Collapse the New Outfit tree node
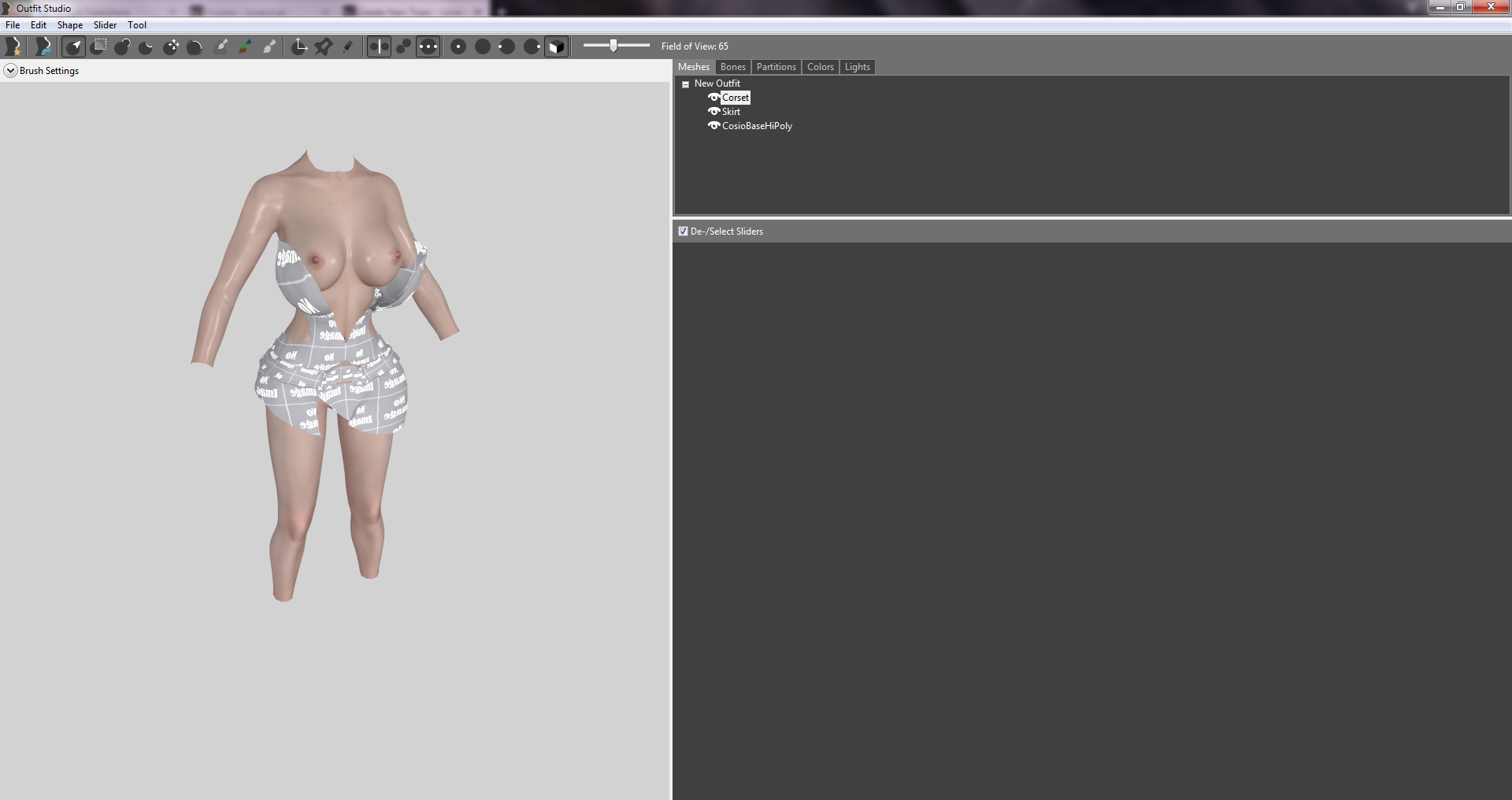Screen dimensions: 1512x800 point(685,84)
